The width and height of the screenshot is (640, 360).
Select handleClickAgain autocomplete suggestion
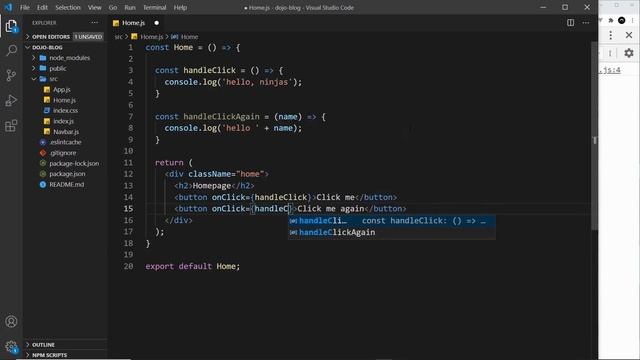tap(392, 232)
